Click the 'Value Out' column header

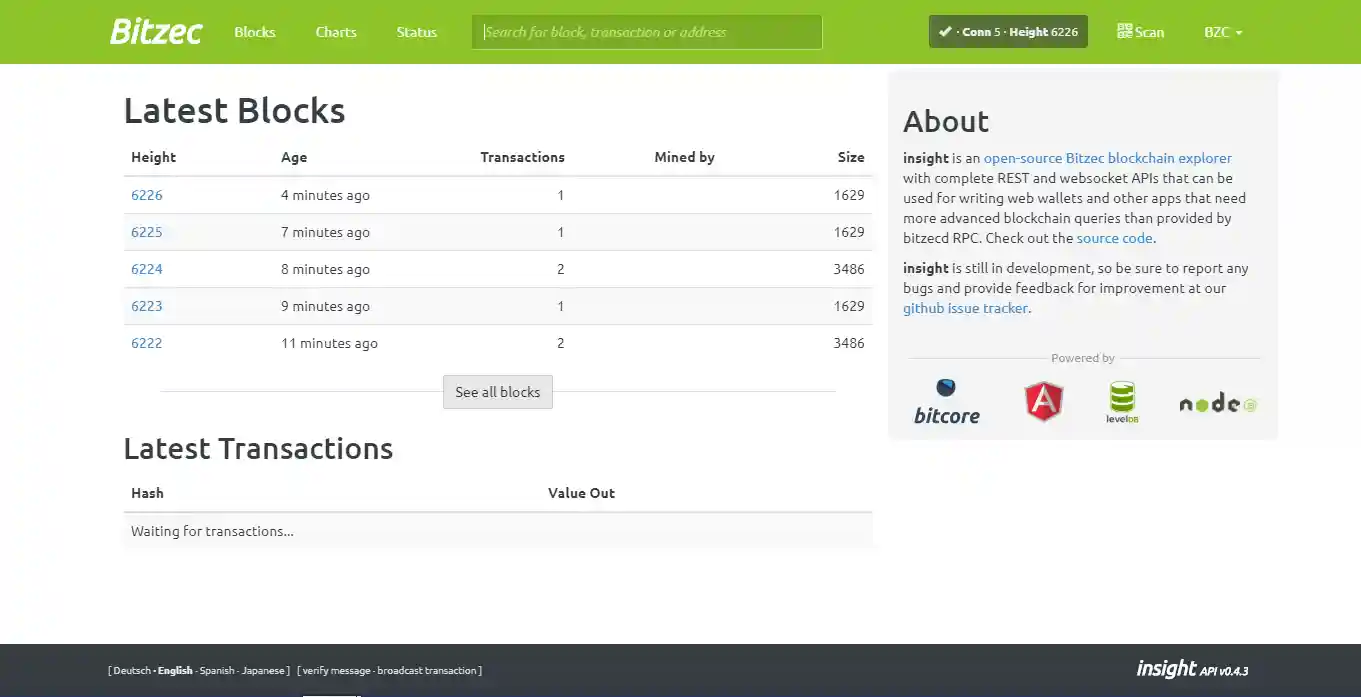coord(581,493)
